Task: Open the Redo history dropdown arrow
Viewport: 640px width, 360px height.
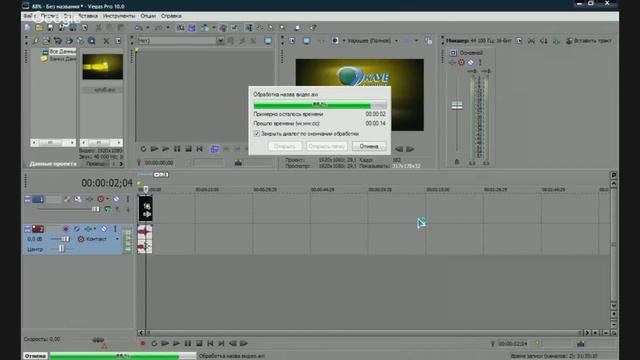Action: coord(168,28)
